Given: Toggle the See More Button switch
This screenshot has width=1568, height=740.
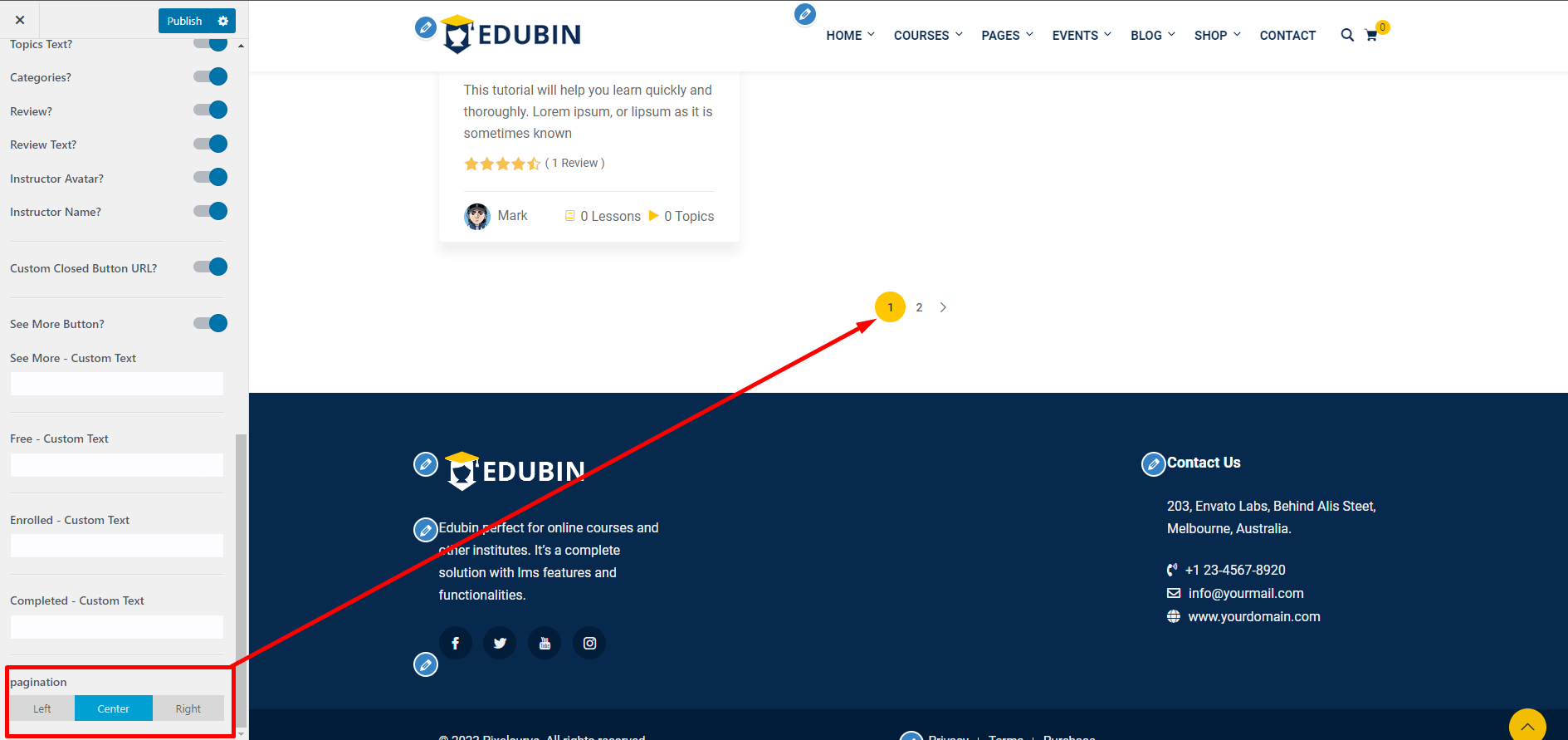Looking at the screenshot, I should pyautogui.click(x=211, y=324).
